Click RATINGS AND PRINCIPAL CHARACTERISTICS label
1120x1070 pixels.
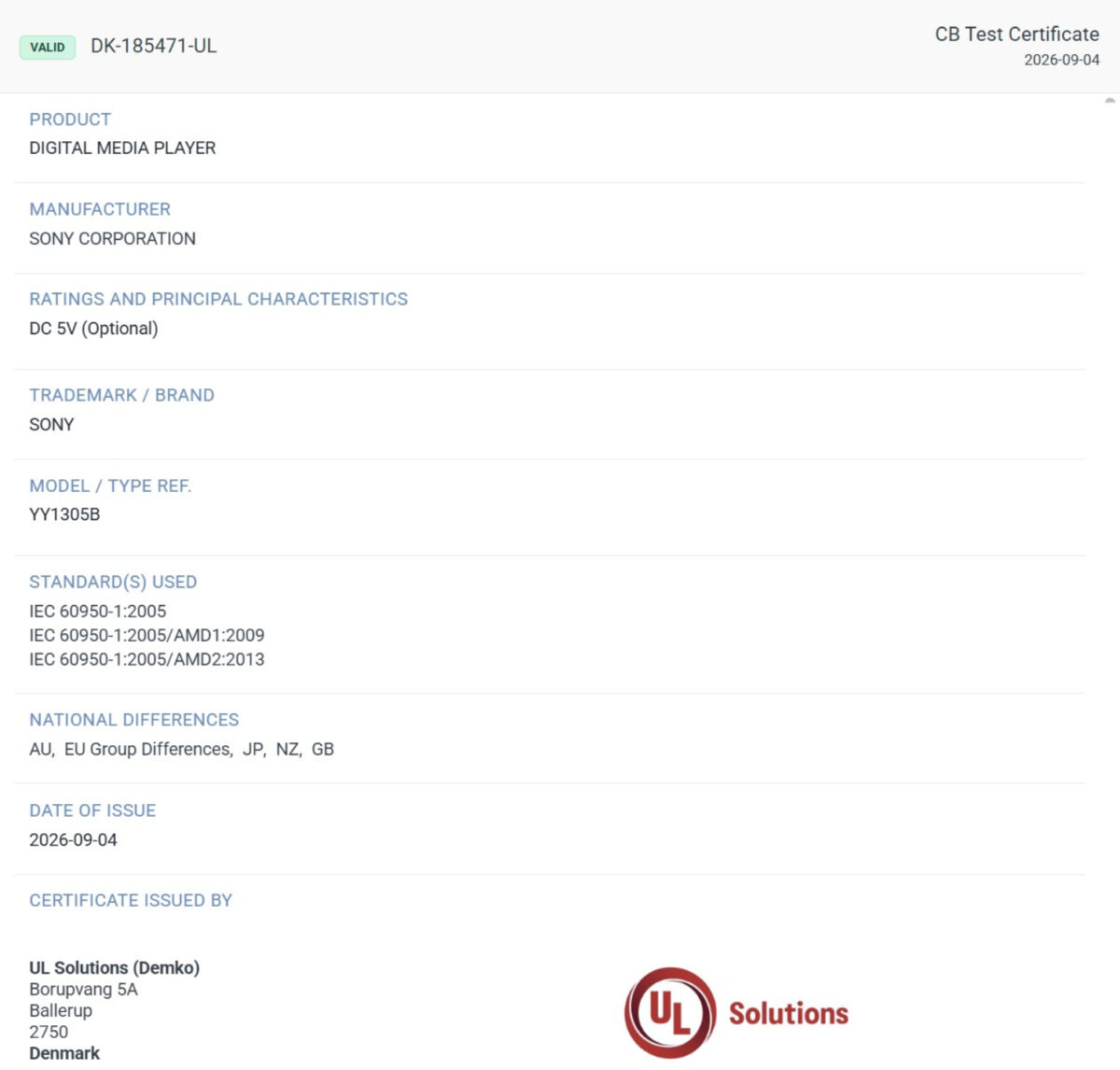point(218,299)
